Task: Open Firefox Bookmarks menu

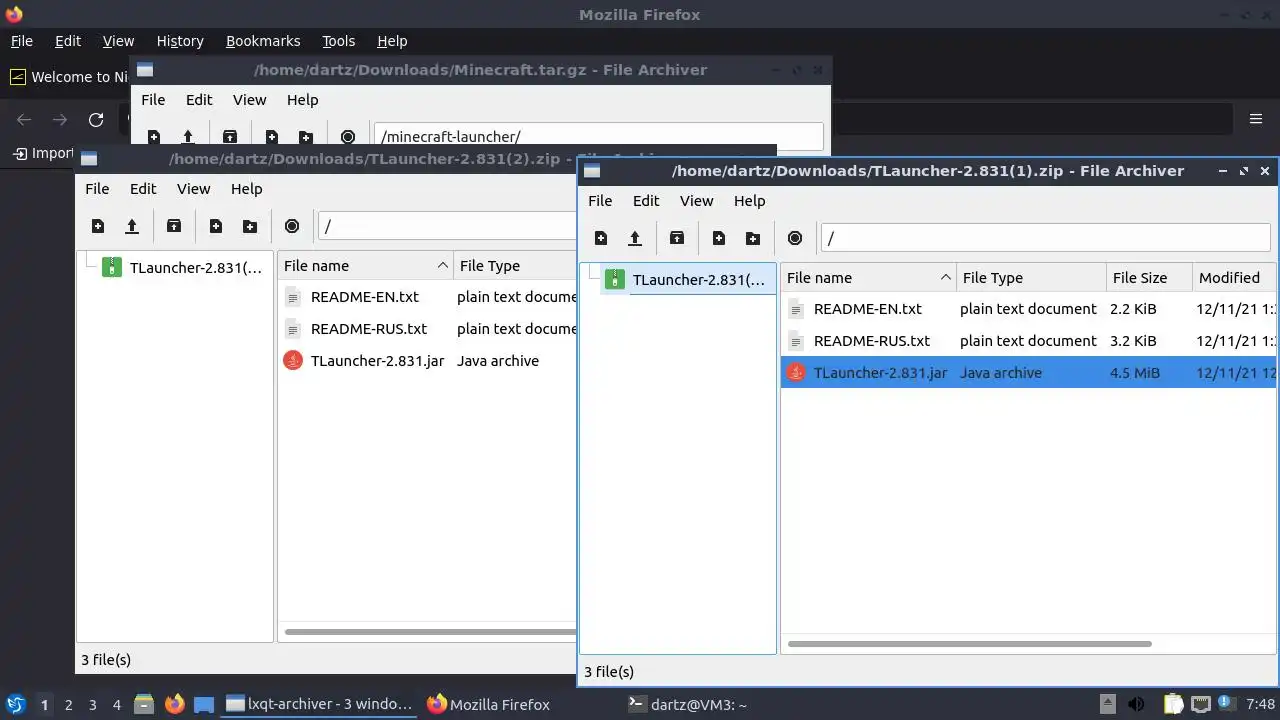Action: click(x=263, y=41)
